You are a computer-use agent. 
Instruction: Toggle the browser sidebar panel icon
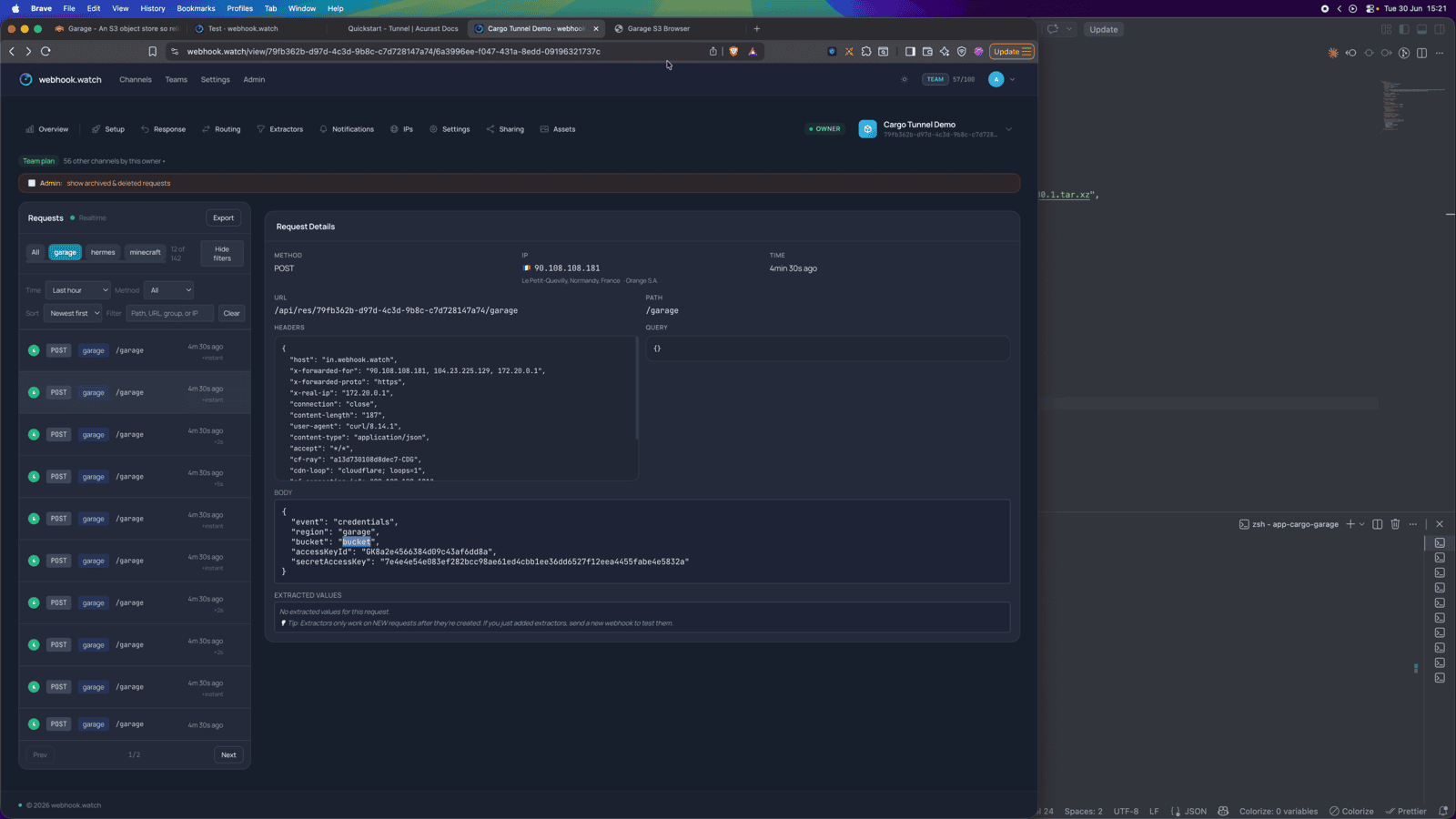(910, 52)
